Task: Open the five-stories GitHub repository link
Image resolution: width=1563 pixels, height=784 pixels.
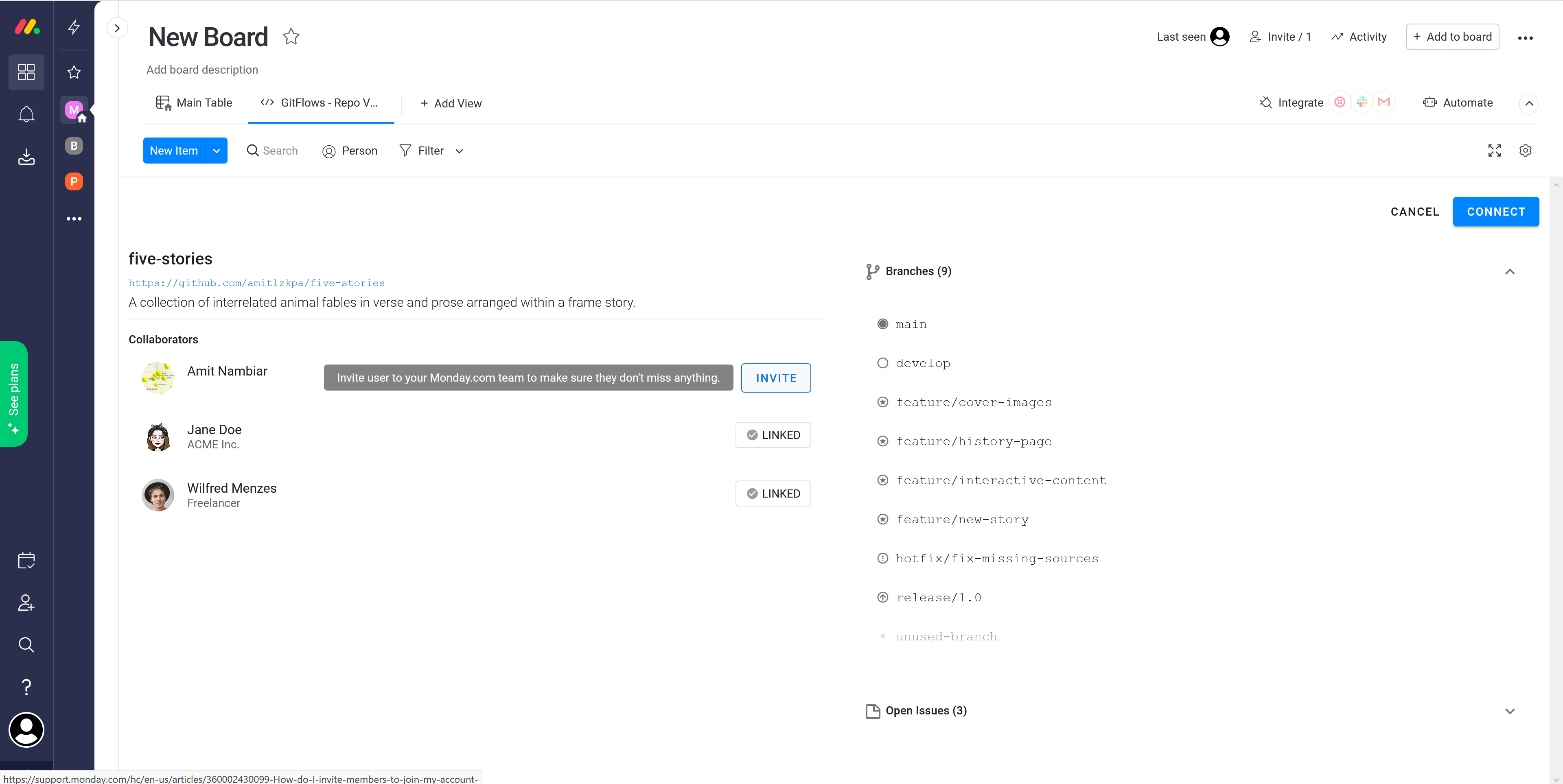Action: [257, 283]
